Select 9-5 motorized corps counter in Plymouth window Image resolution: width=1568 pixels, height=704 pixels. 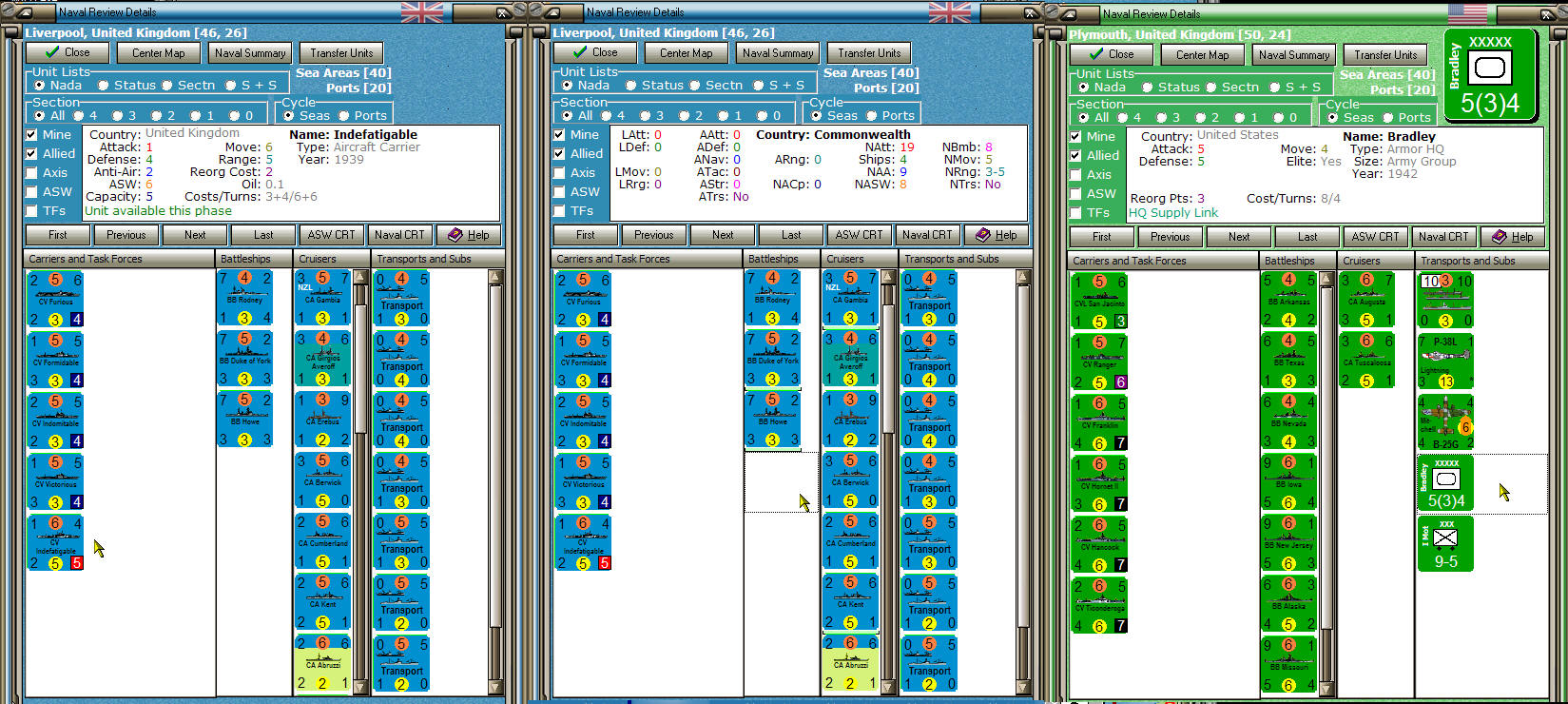1445,544
